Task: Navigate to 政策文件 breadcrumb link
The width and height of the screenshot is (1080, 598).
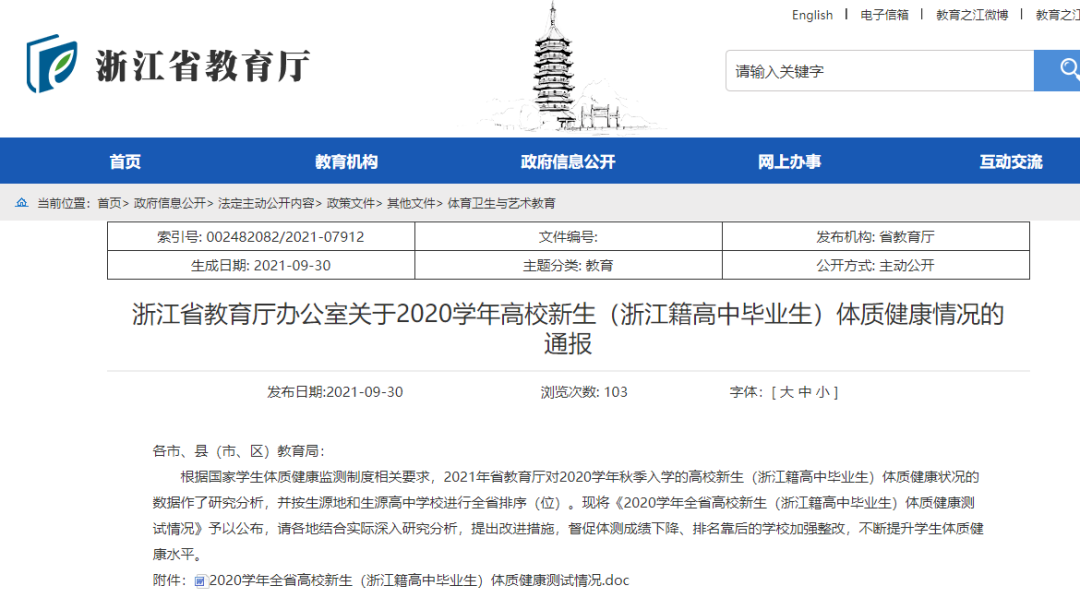Action: point(351,203)
